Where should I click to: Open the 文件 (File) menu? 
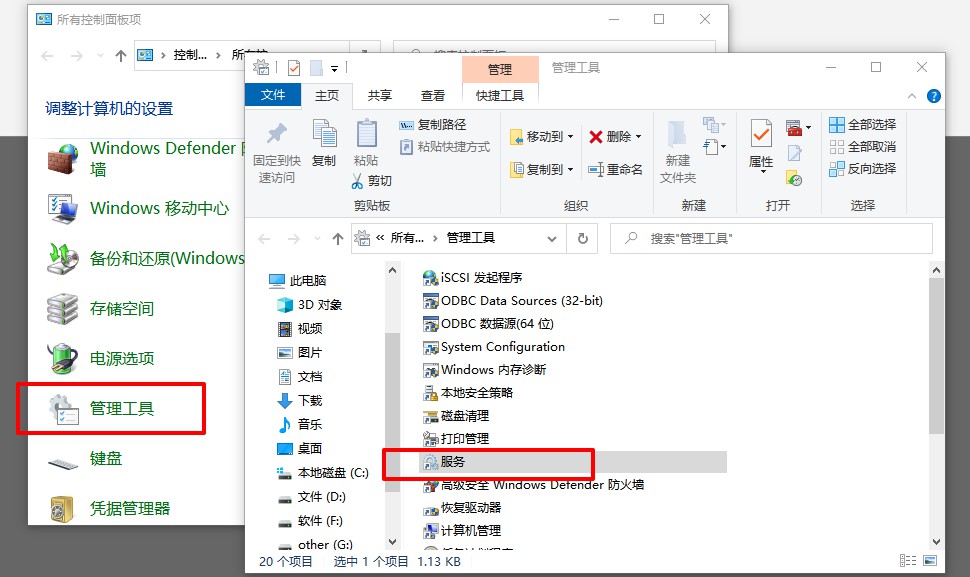coord(275,95)
